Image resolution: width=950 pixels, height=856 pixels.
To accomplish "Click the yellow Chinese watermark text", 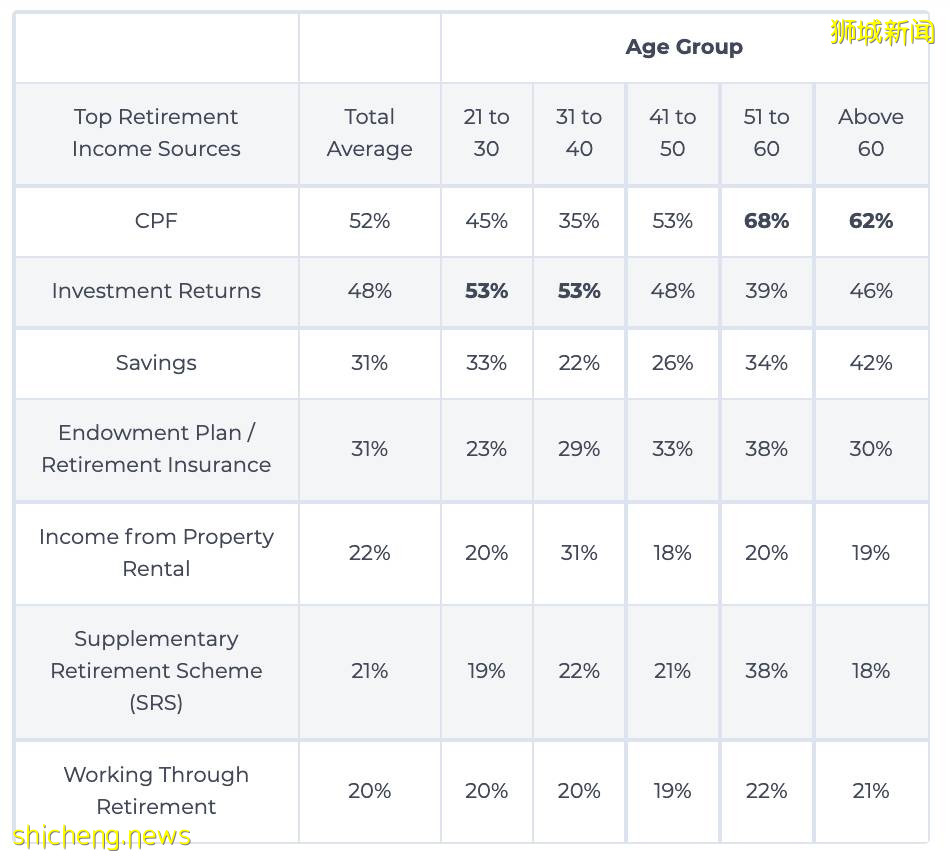I will (881, 32).
